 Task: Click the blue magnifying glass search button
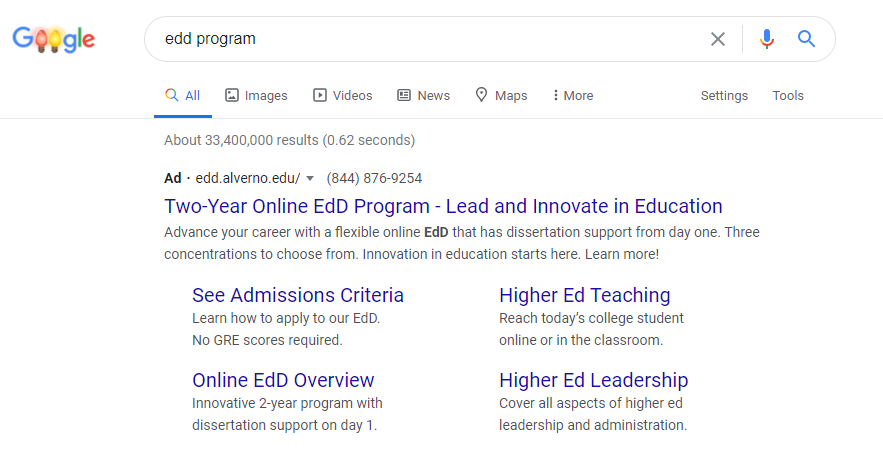click(x=806, y=39)
